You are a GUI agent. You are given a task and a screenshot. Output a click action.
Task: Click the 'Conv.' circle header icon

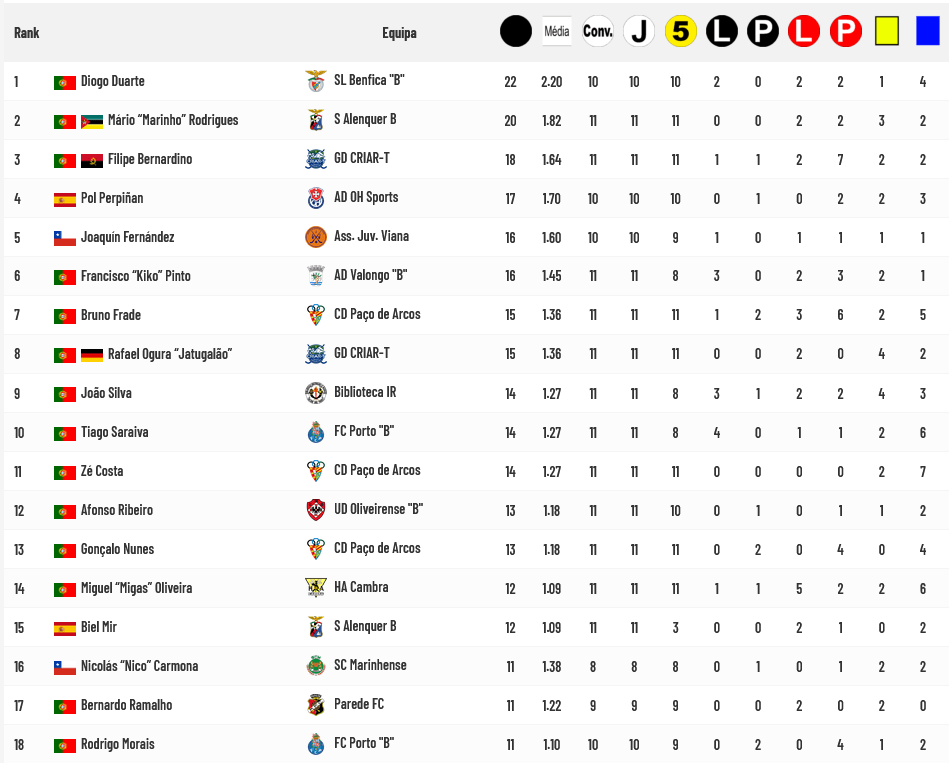point(597,32)
